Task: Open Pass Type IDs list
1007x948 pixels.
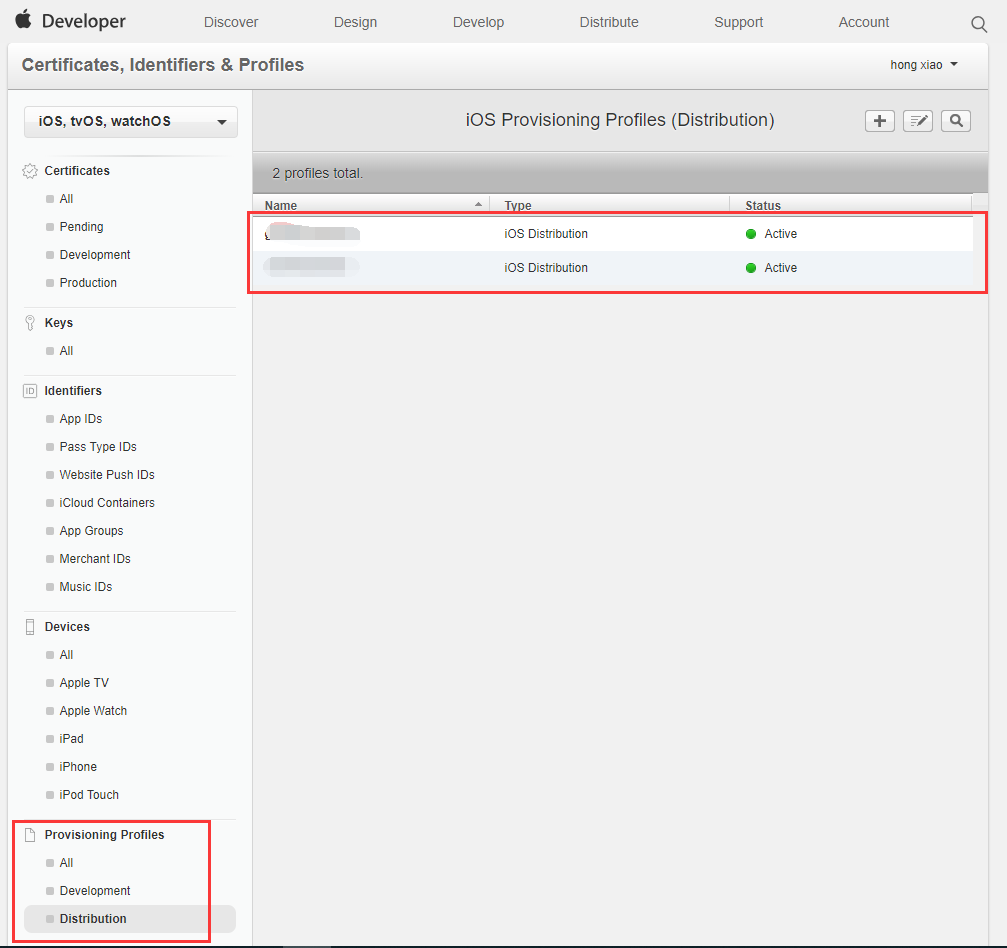Action: pyautogui.click(x=98, y=447)
